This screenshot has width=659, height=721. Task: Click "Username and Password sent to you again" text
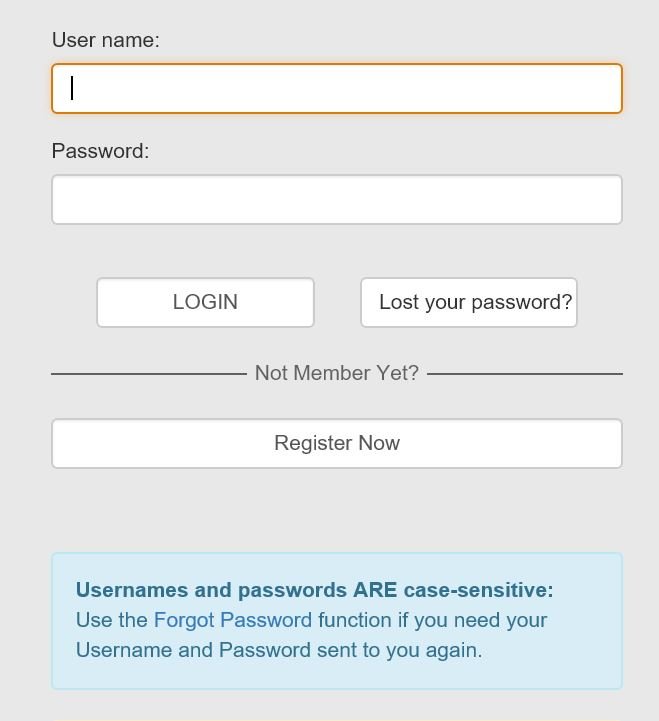279,650
